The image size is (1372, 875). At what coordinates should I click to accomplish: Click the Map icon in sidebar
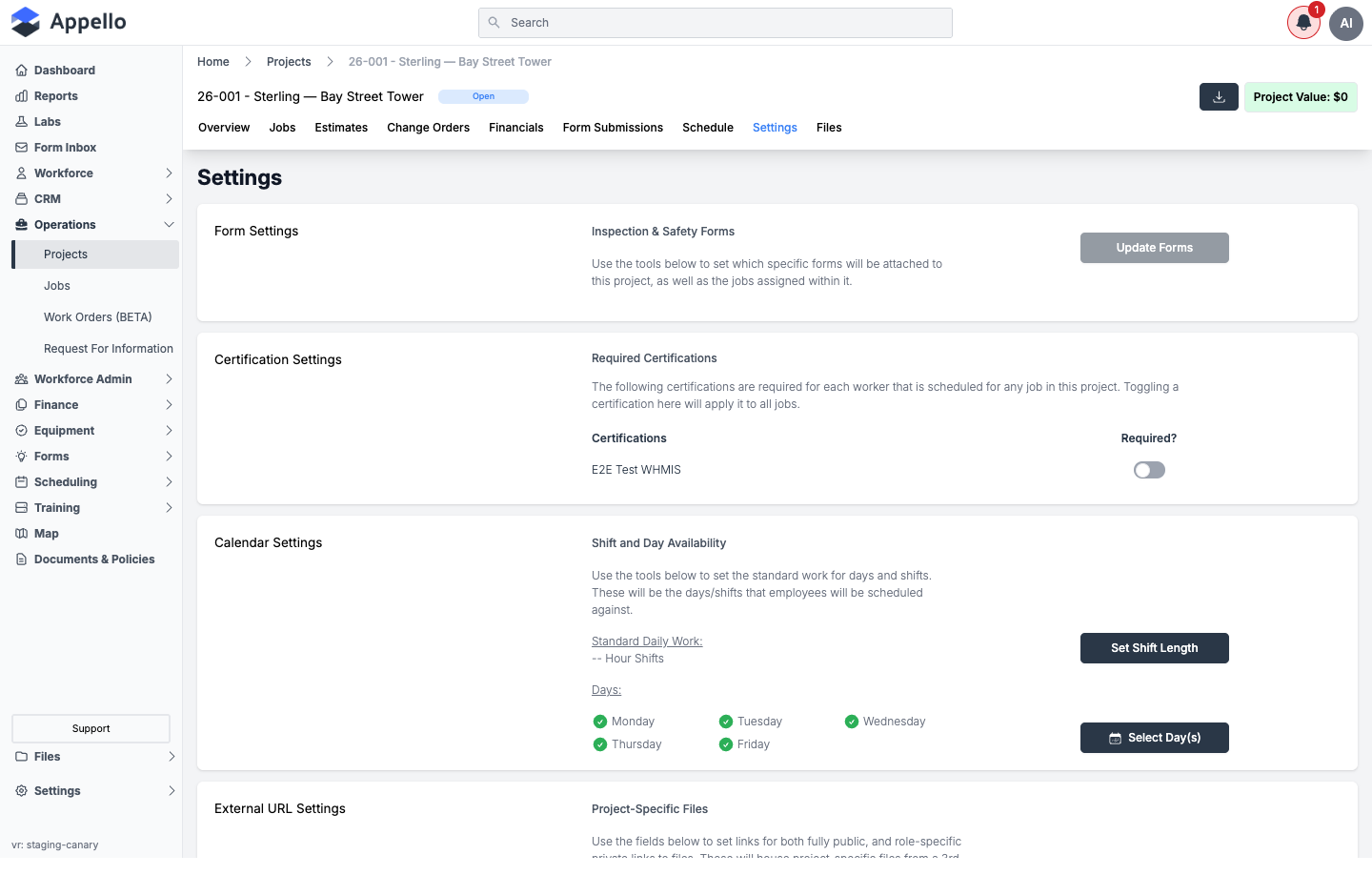pyautogui.click(x=21, y=534)
